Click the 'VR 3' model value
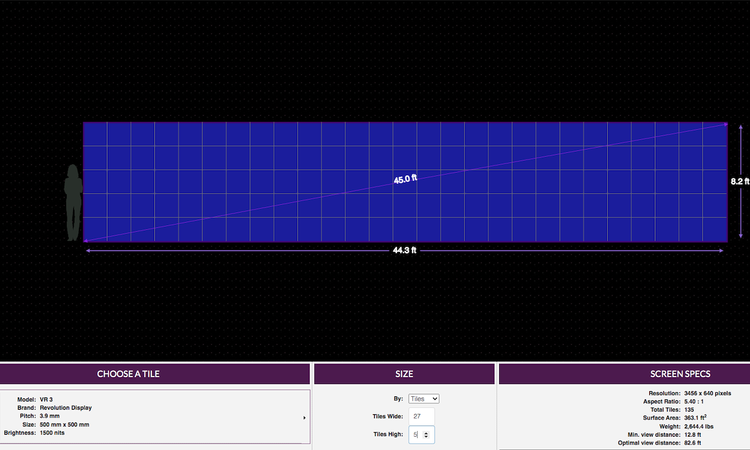Viewport: 750px width, 450px height. point(46,399)
